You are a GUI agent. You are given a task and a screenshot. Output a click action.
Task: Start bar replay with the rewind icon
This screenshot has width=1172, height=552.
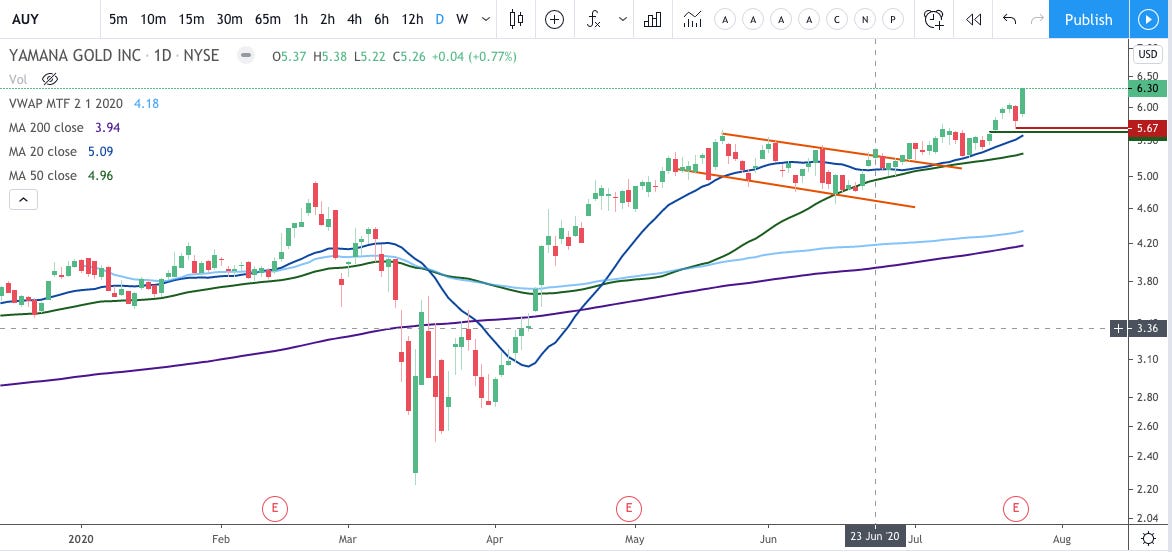(973, 19)
